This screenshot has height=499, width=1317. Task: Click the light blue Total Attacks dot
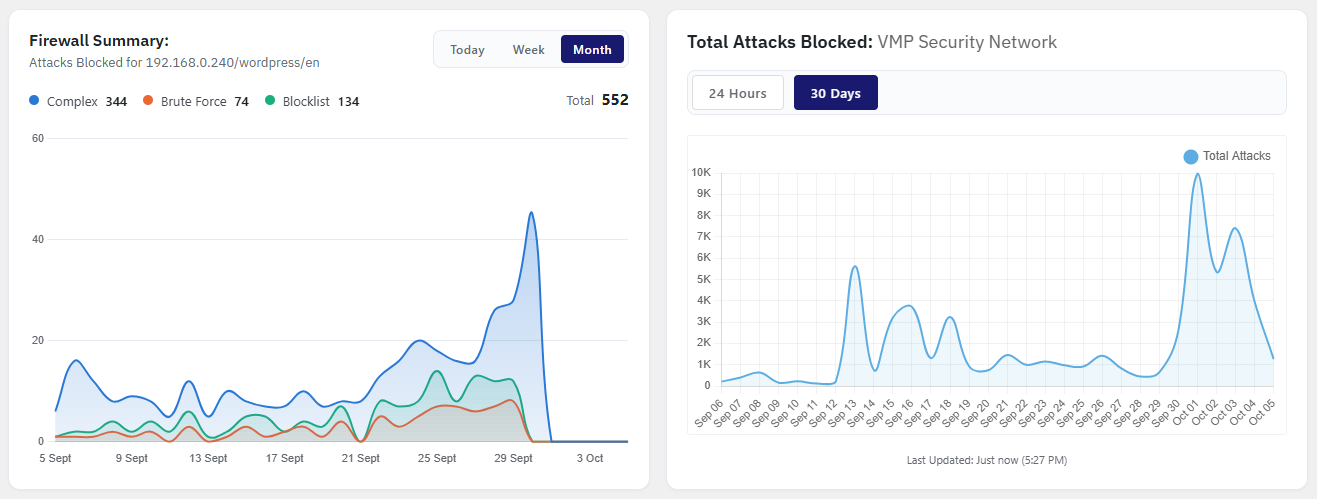click(1190, 156)
